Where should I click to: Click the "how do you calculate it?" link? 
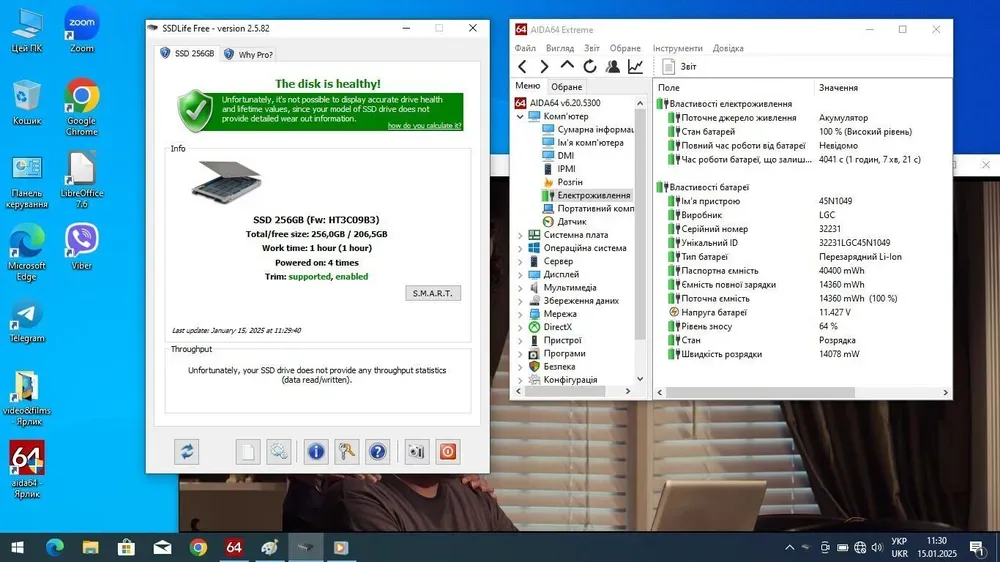(x=424, y=126)
